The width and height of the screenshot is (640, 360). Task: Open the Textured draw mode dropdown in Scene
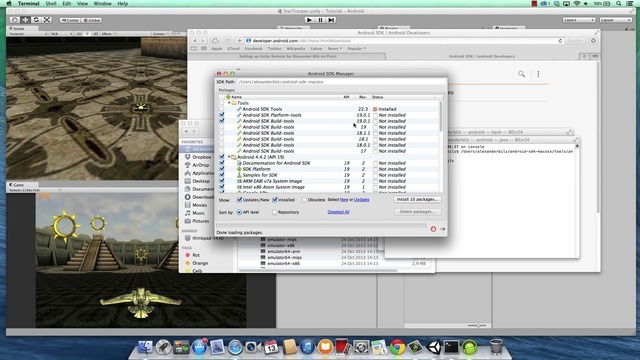coord(28,34)
